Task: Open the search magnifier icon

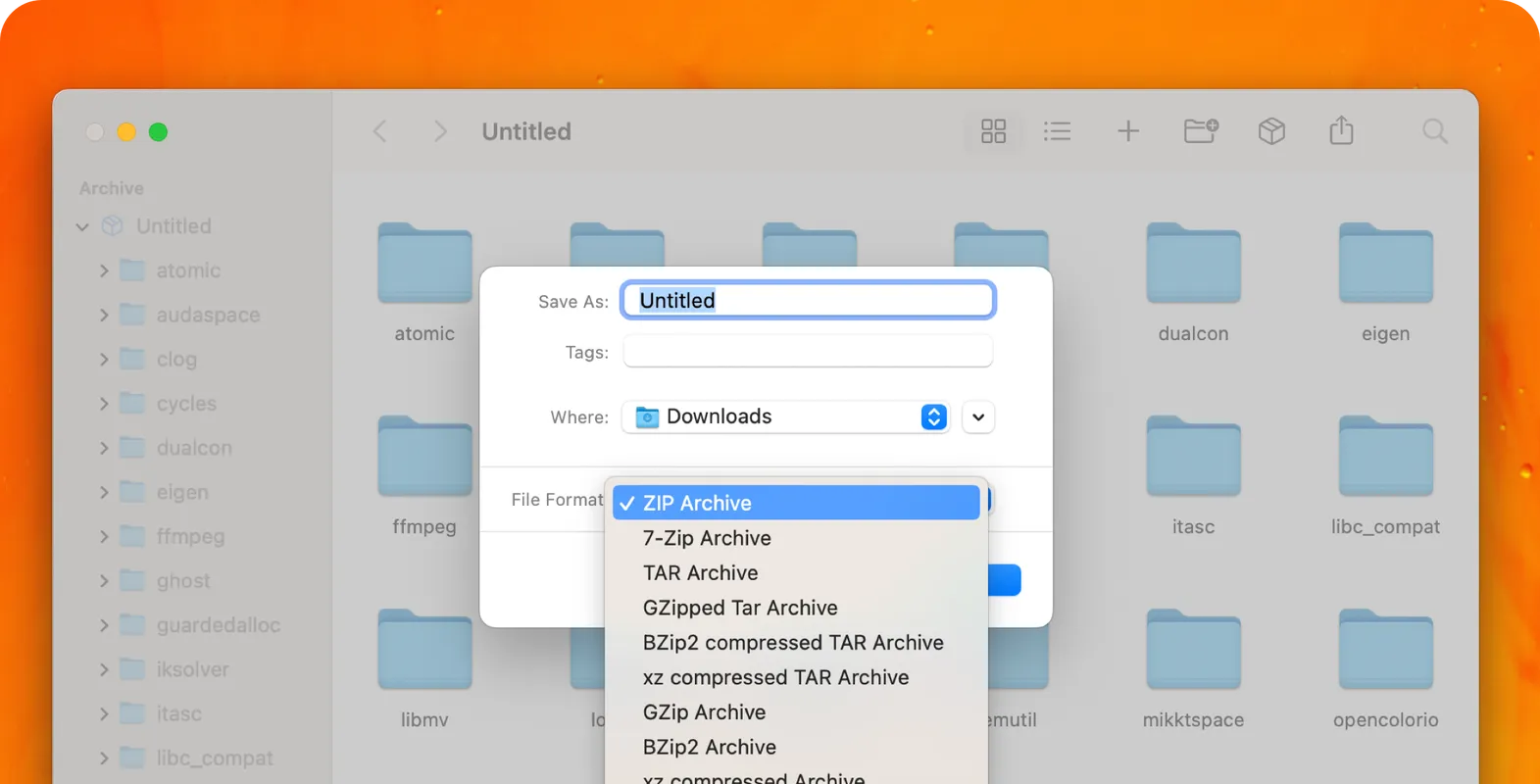Action: point(1434,131)
